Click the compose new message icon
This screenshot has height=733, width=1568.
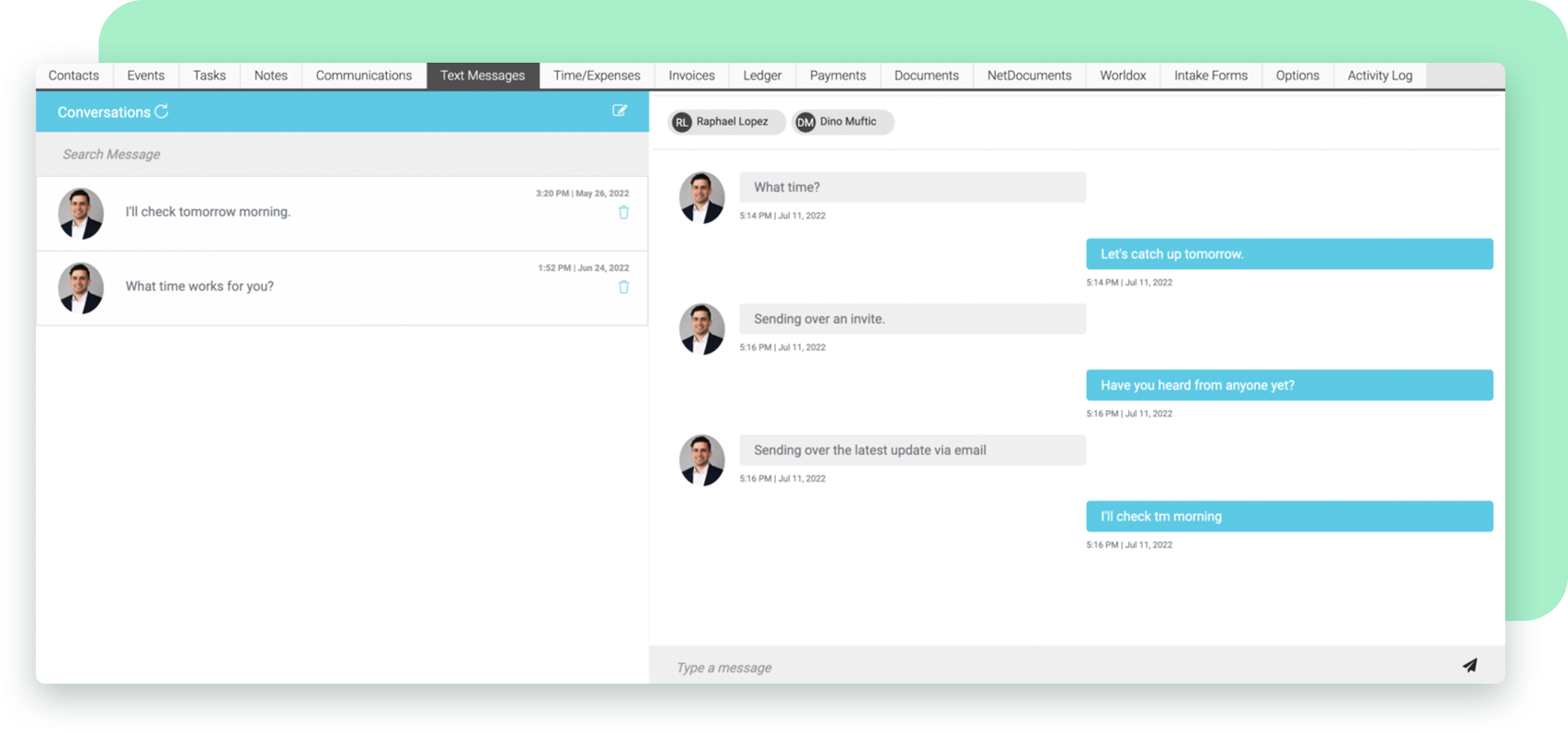click(620, 111)
